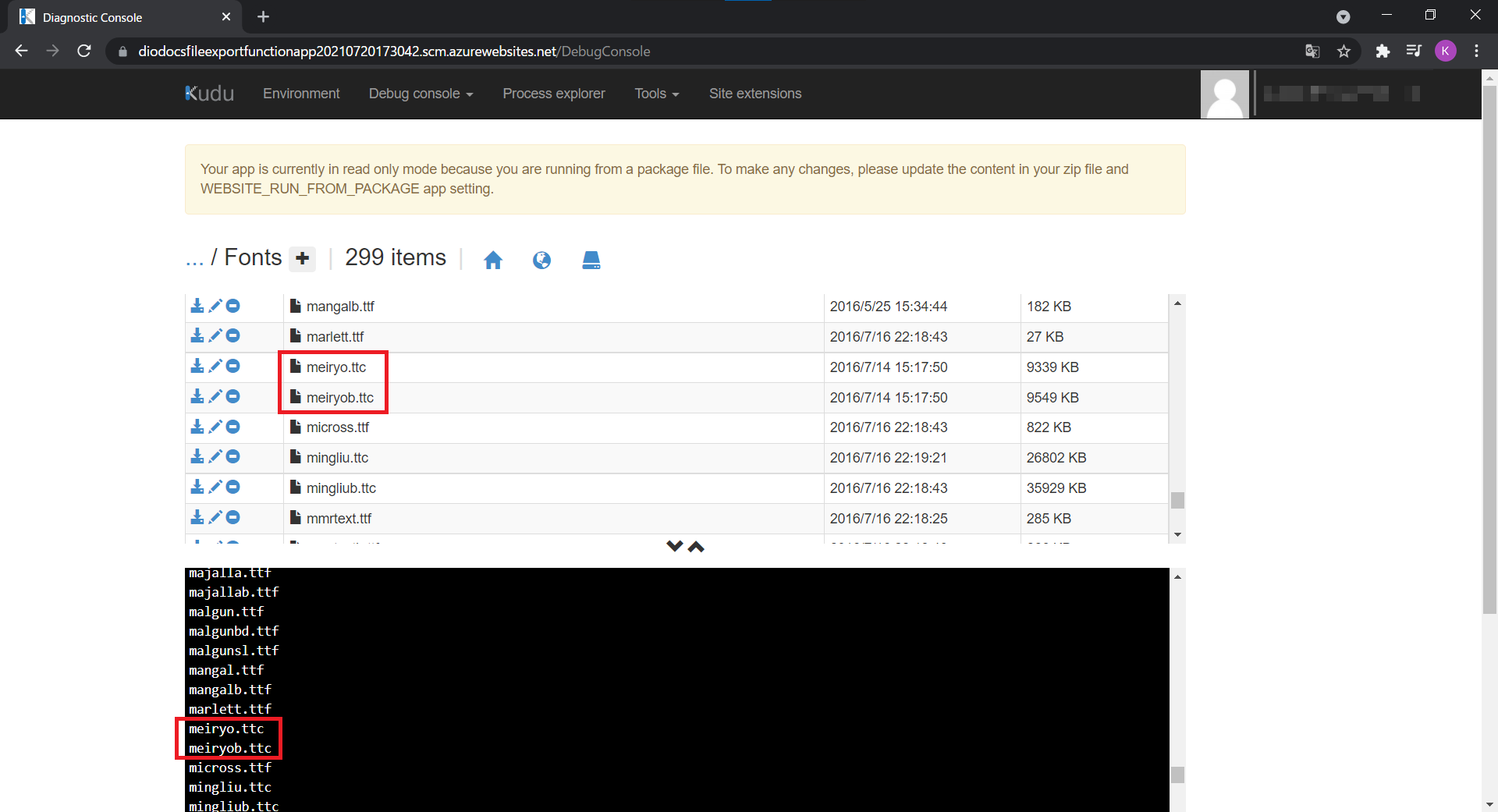1498x812 pixels.
Task: Open the Tools dropdown menu
Action: coord(657,94)
